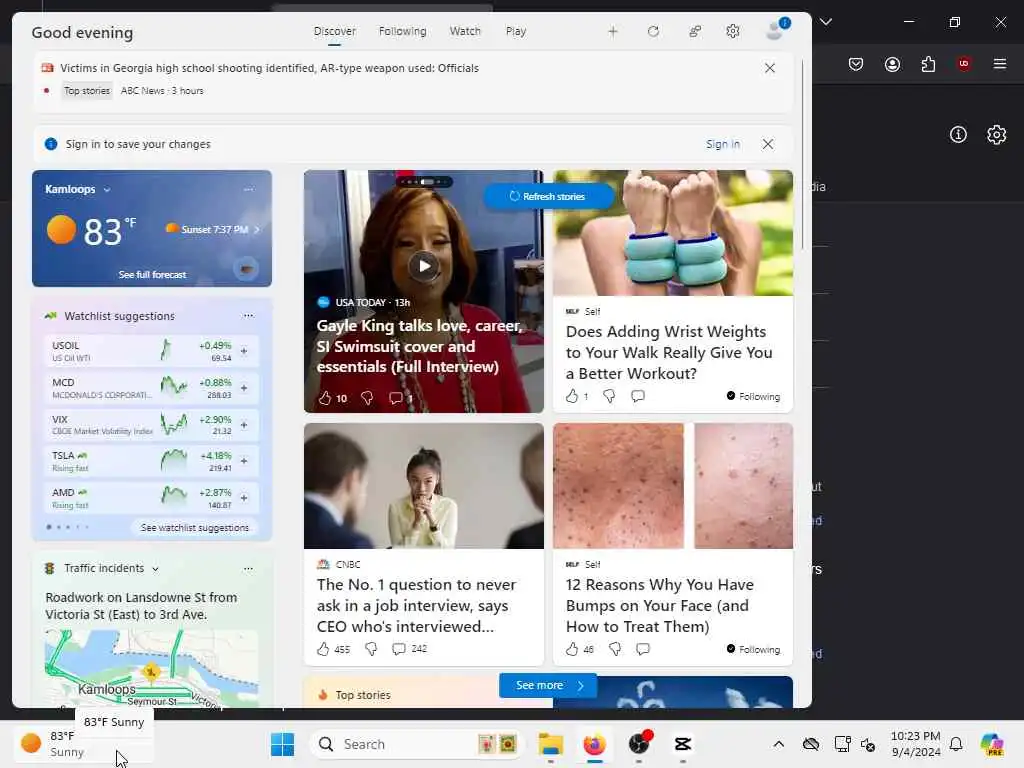1024x768 pixels.
Task: Show hidden system tray icons
Action: (x=778, y=744)
